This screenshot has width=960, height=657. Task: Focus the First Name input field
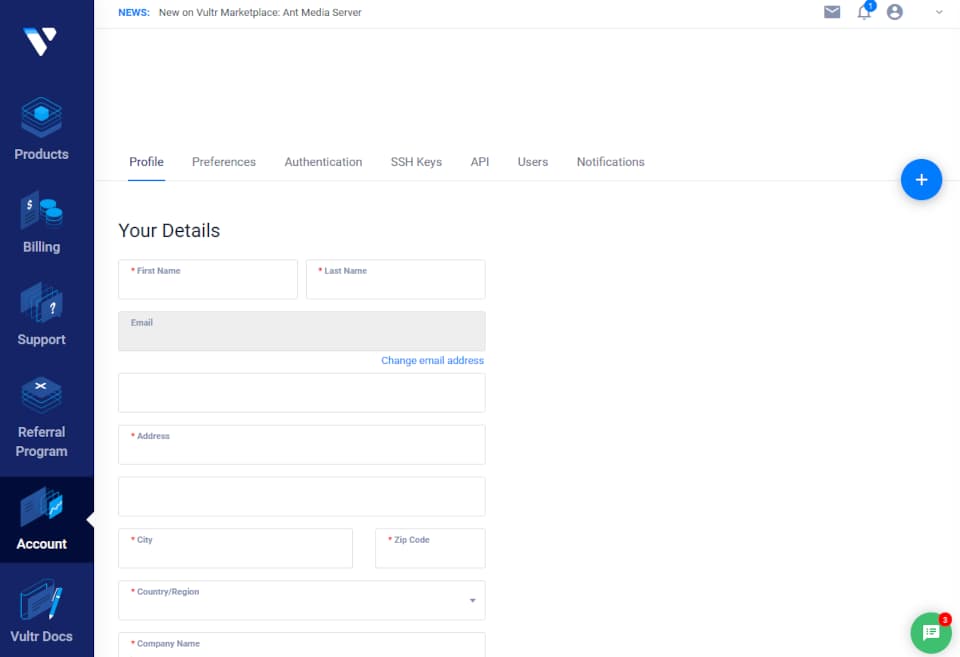208,279
